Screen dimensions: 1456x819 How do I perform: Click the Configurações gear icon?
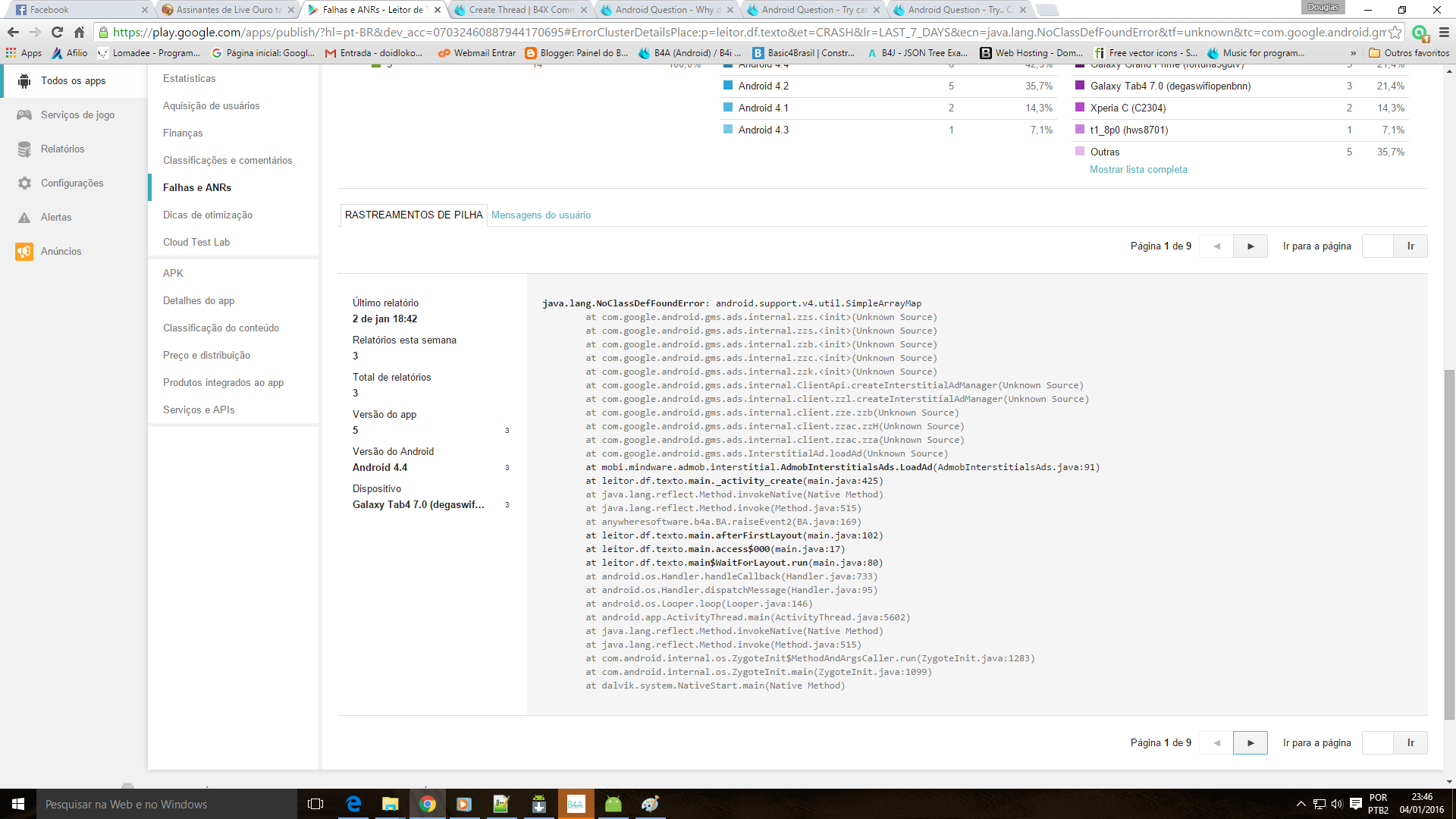24,184
